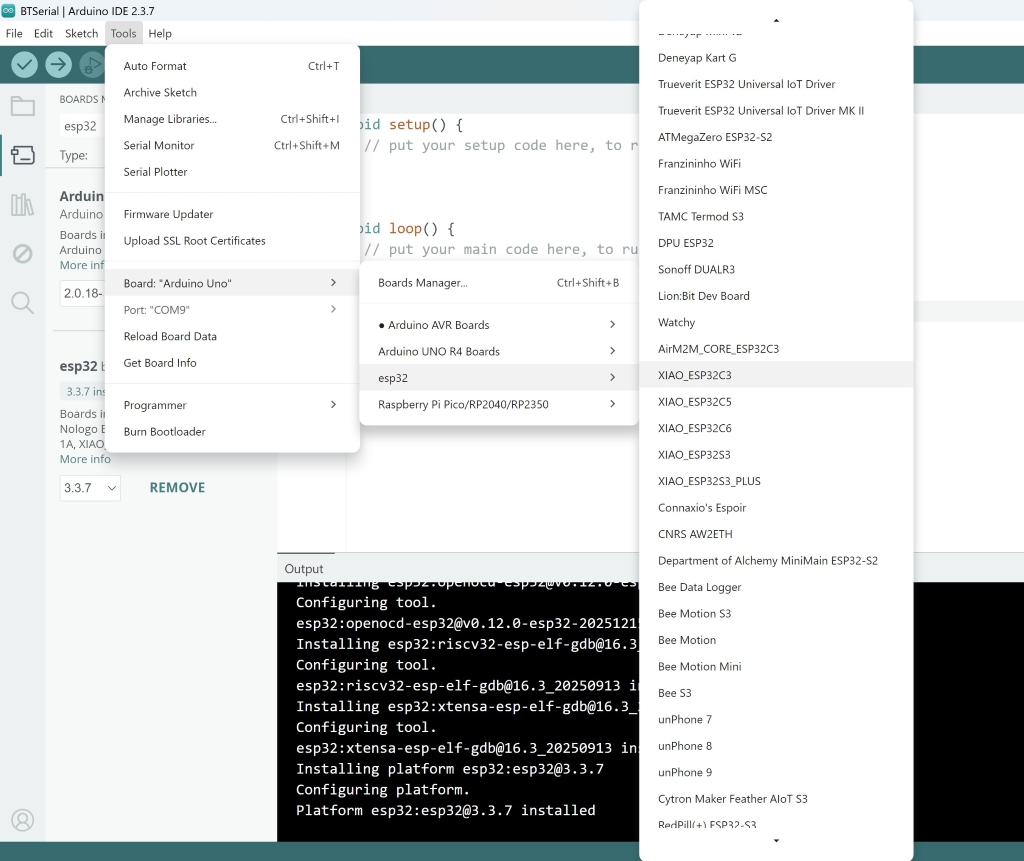
Task: Expand the Board: "Arduino Uno" submenu
Action: pyautogui.click(x=232, y=283)
